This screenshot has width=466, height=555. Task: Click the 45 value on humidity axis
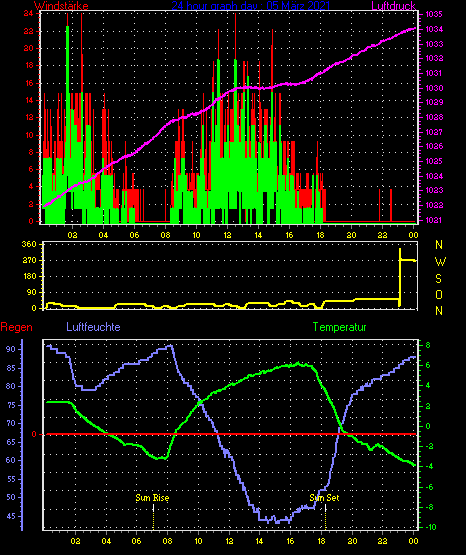pos(11,516)
